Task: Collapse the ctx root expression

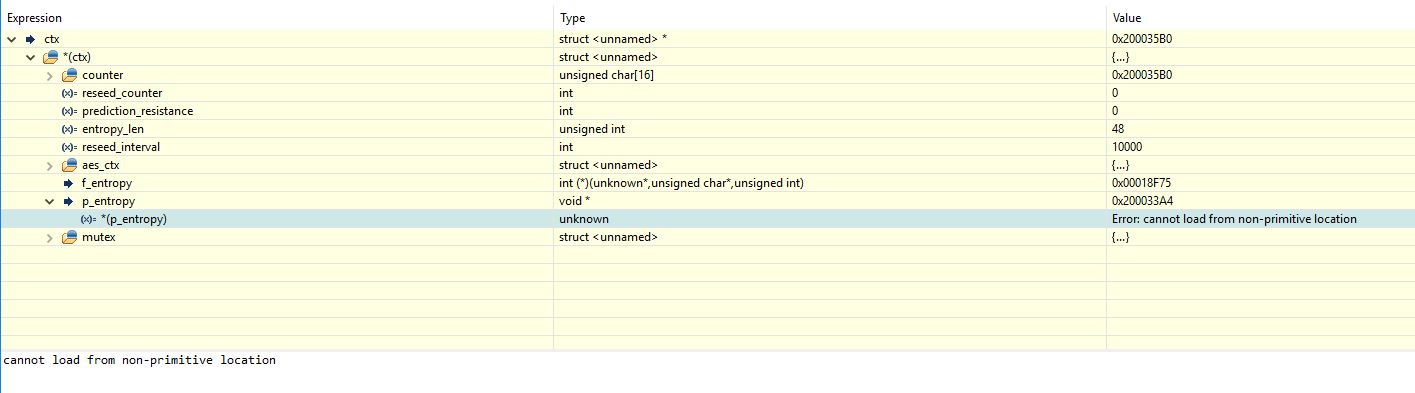Action: (11, 39)
